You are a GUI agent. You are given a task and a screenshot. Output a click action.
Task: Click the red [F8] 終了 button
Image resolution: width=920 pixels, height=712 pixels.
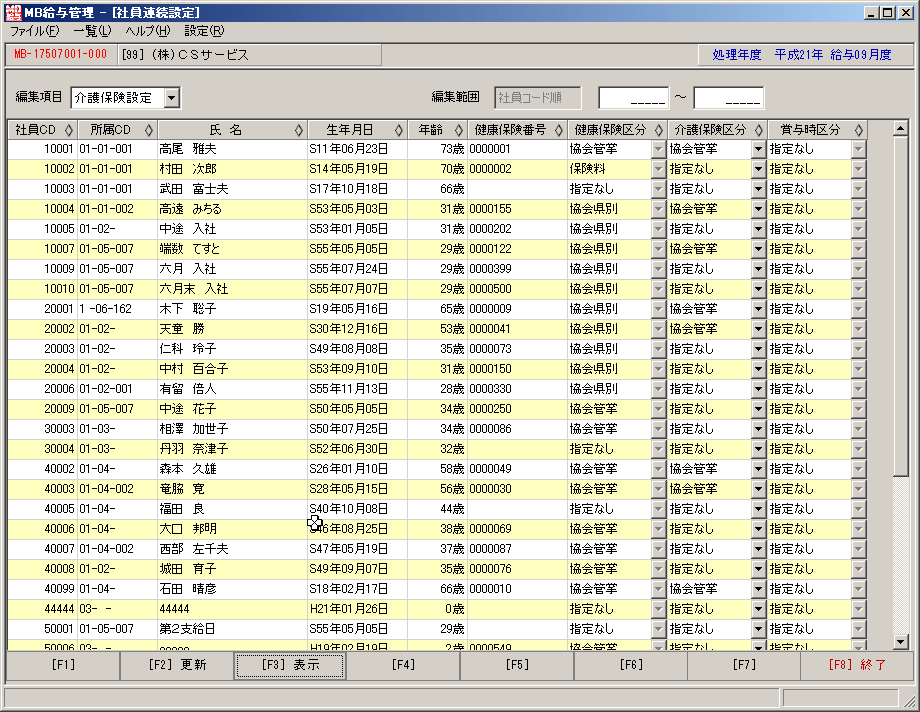[857, 665]
